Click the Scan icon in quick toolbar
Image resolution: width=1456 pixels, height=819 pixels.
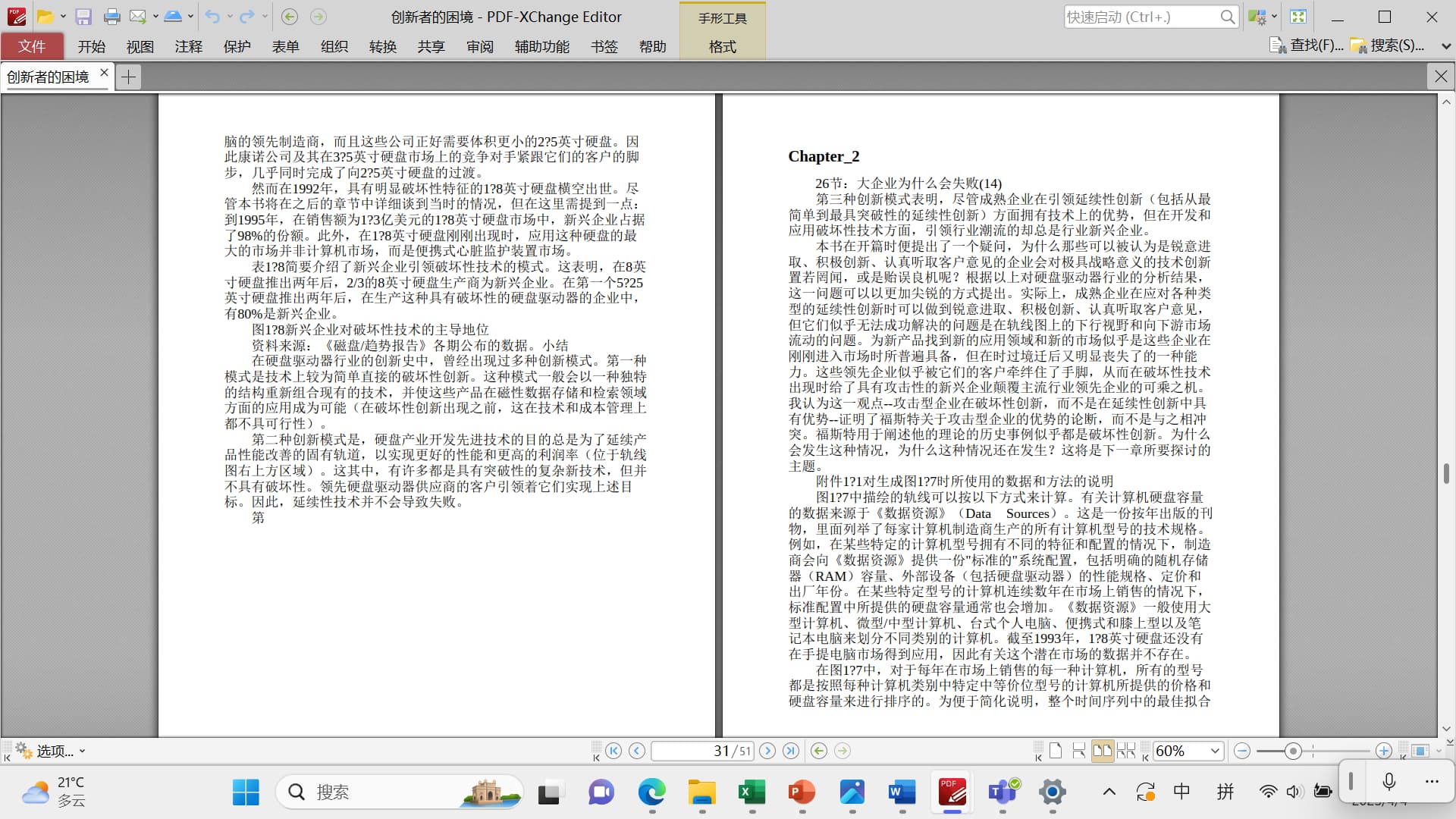tap(172, 17)
